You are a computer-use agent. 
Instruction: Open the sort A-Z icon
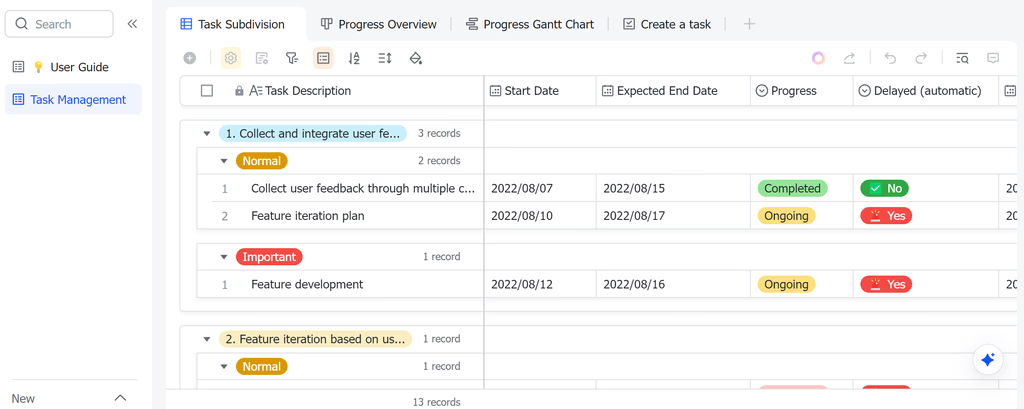[354, 58]
